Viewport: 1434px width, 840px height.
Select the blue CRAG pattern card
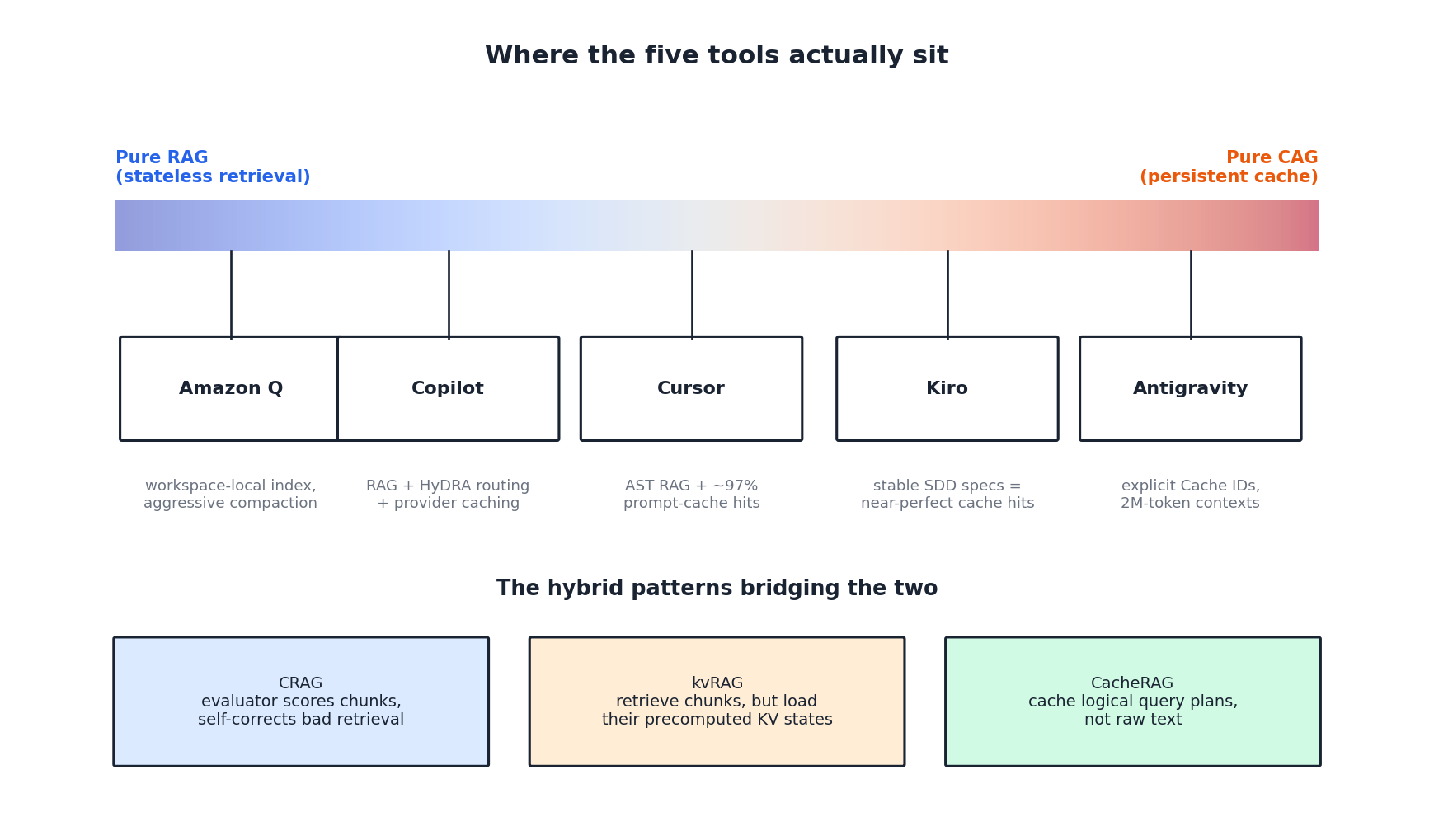point(301,702)
